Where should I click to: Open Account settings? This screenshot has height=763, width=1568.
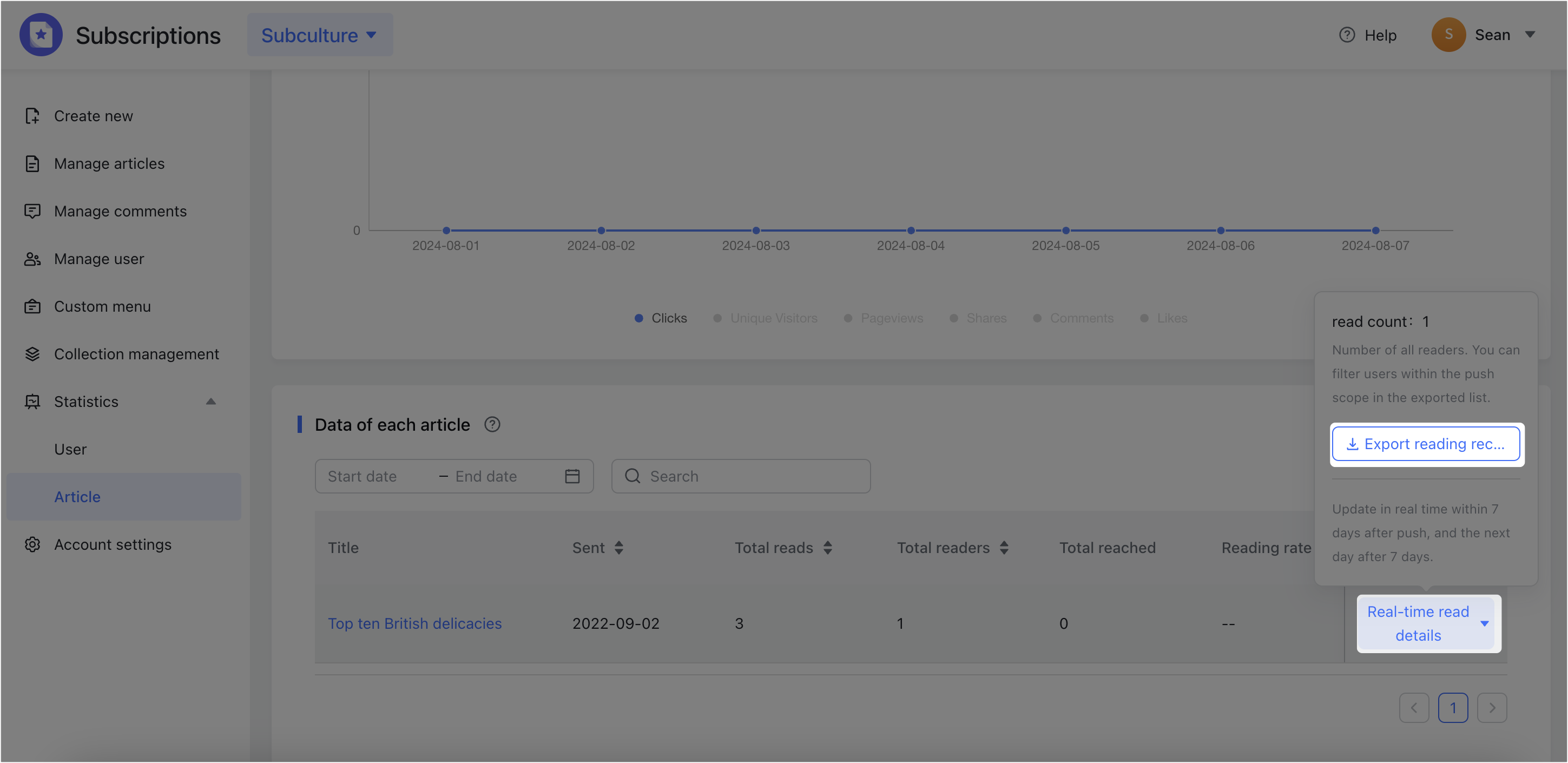[x=113, y=544]
